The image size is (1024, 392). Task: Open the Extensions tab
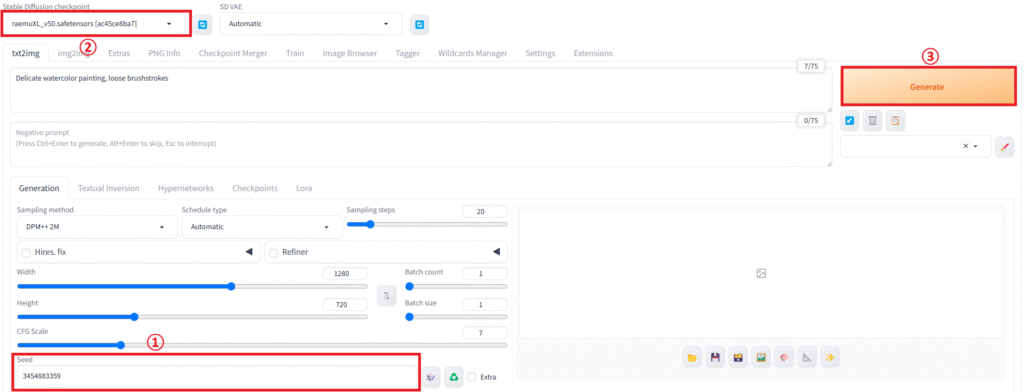tap(593, 54)
